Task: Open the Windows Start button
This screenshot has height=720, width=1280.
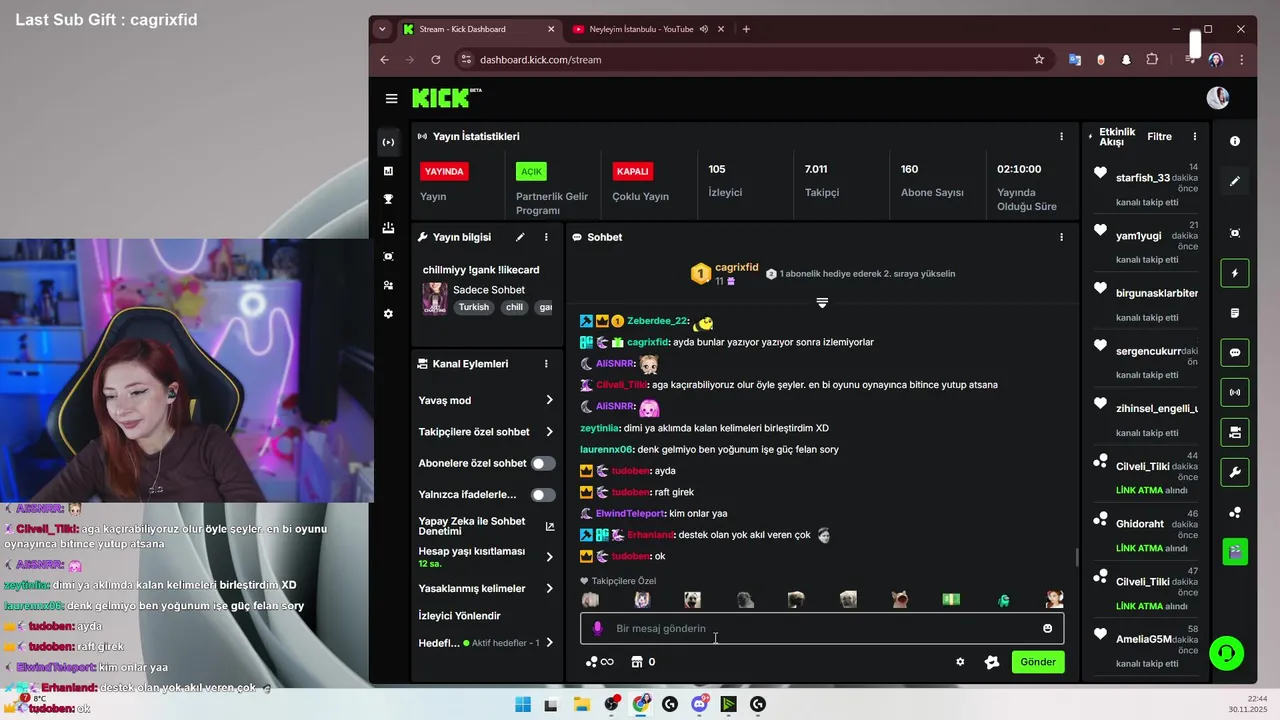Action: (x=523, y=704)
